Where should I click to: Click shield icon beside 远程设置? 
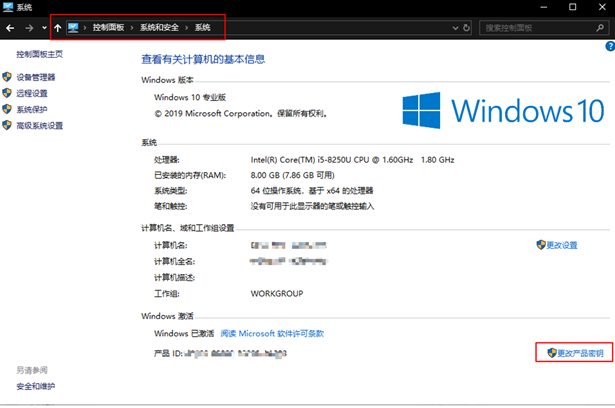[7, 93]
